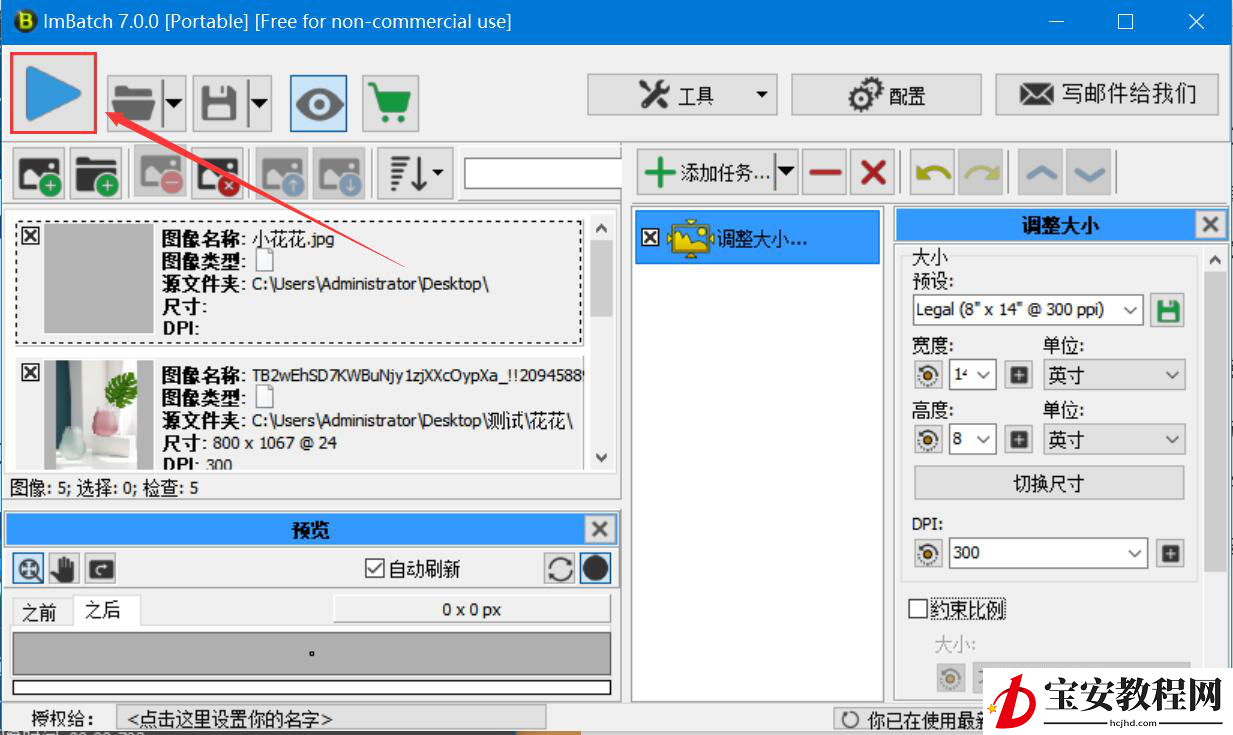Open the sort images dropdown
The image size is (1233, 735).
[x=416, y=173]
